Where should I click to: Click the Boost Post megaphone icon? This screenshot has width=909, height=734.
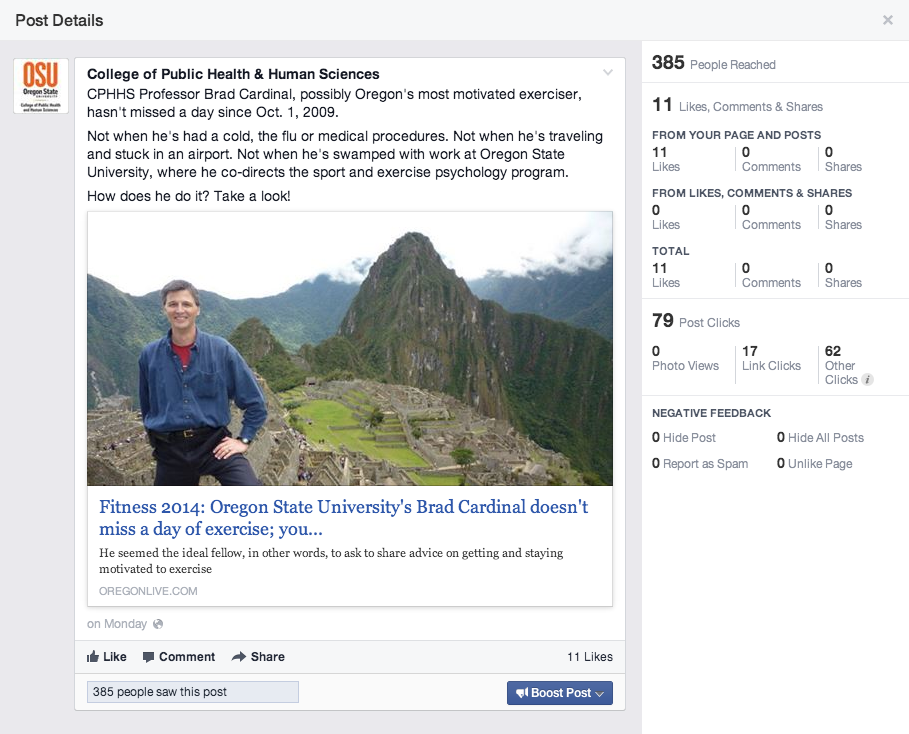coord(522,693)
